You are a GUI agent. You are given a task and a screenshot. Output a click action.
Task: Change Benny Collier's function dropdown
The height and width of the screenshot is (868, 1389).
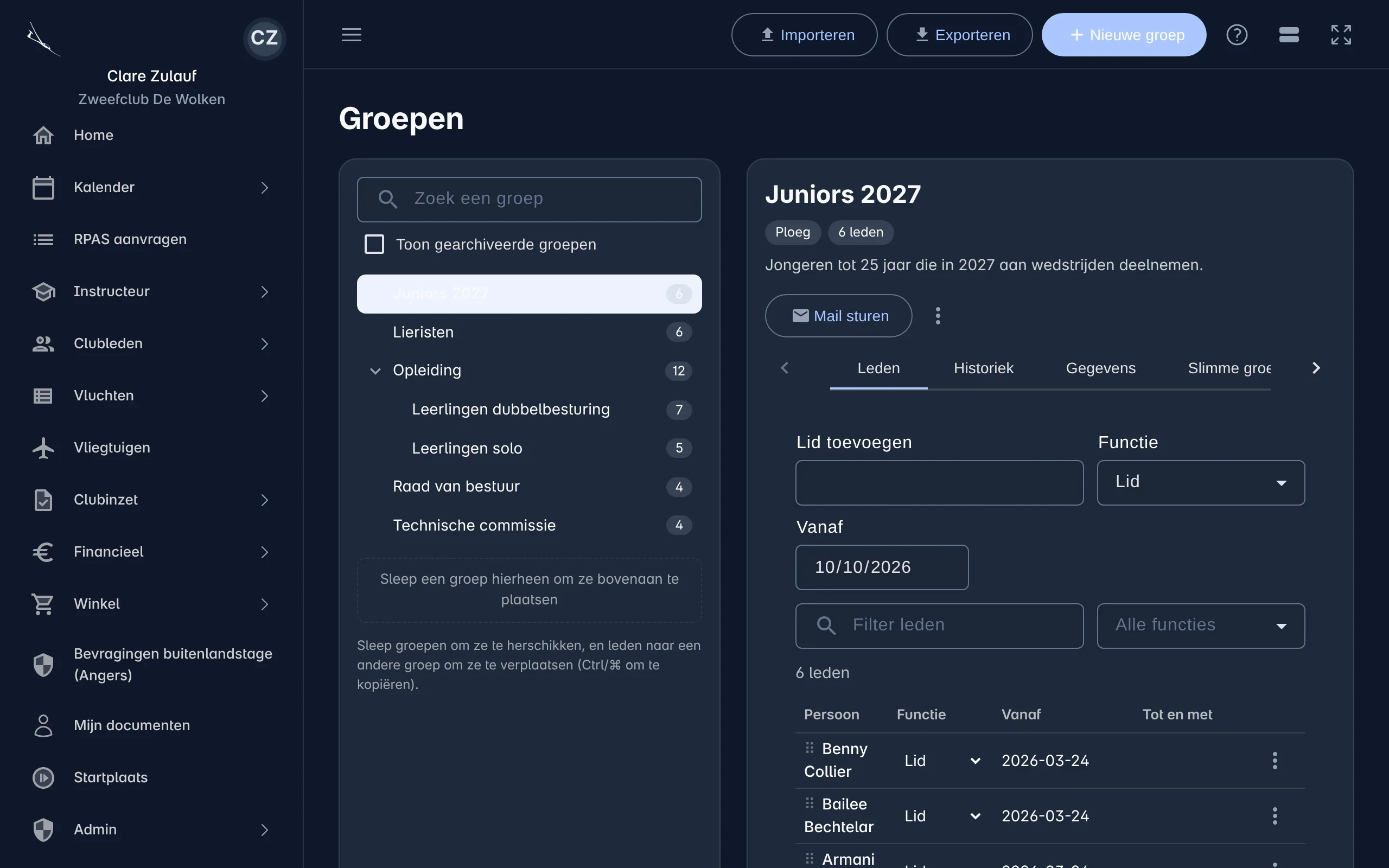pos(942,760)
